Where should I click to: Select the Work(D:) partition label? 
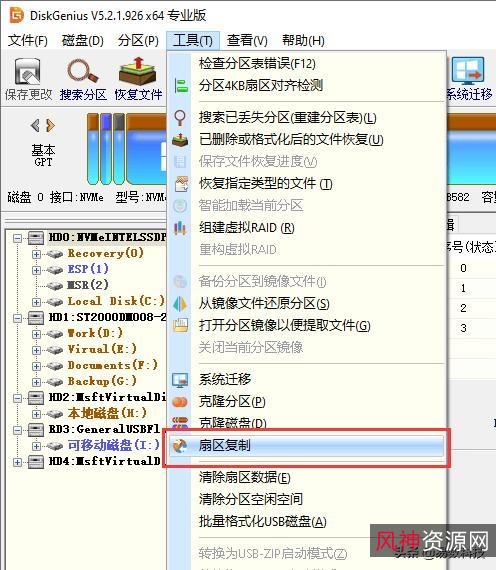pos(95,333)
